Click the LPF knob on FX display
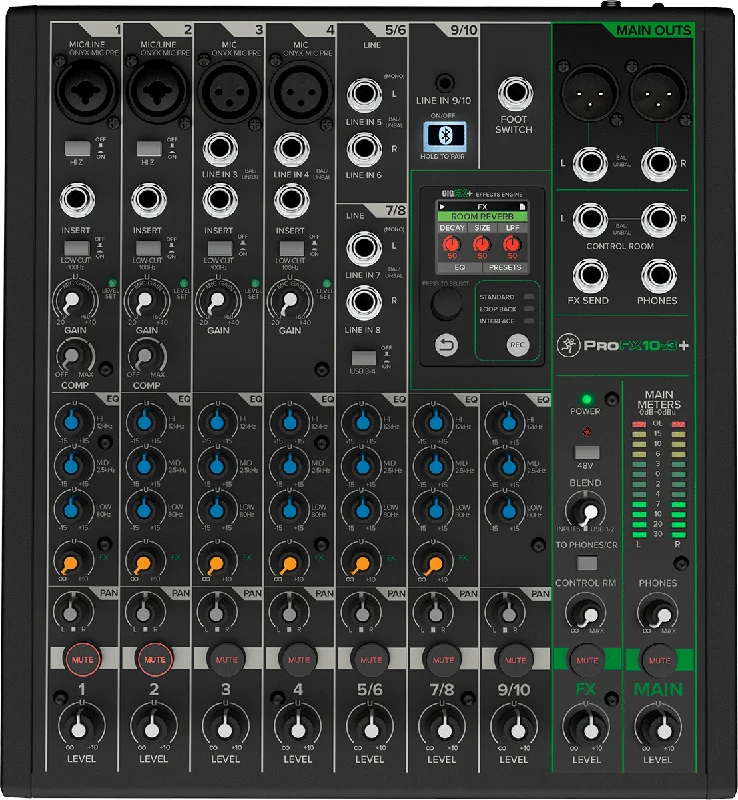738x800 pixels. (512, 244)
